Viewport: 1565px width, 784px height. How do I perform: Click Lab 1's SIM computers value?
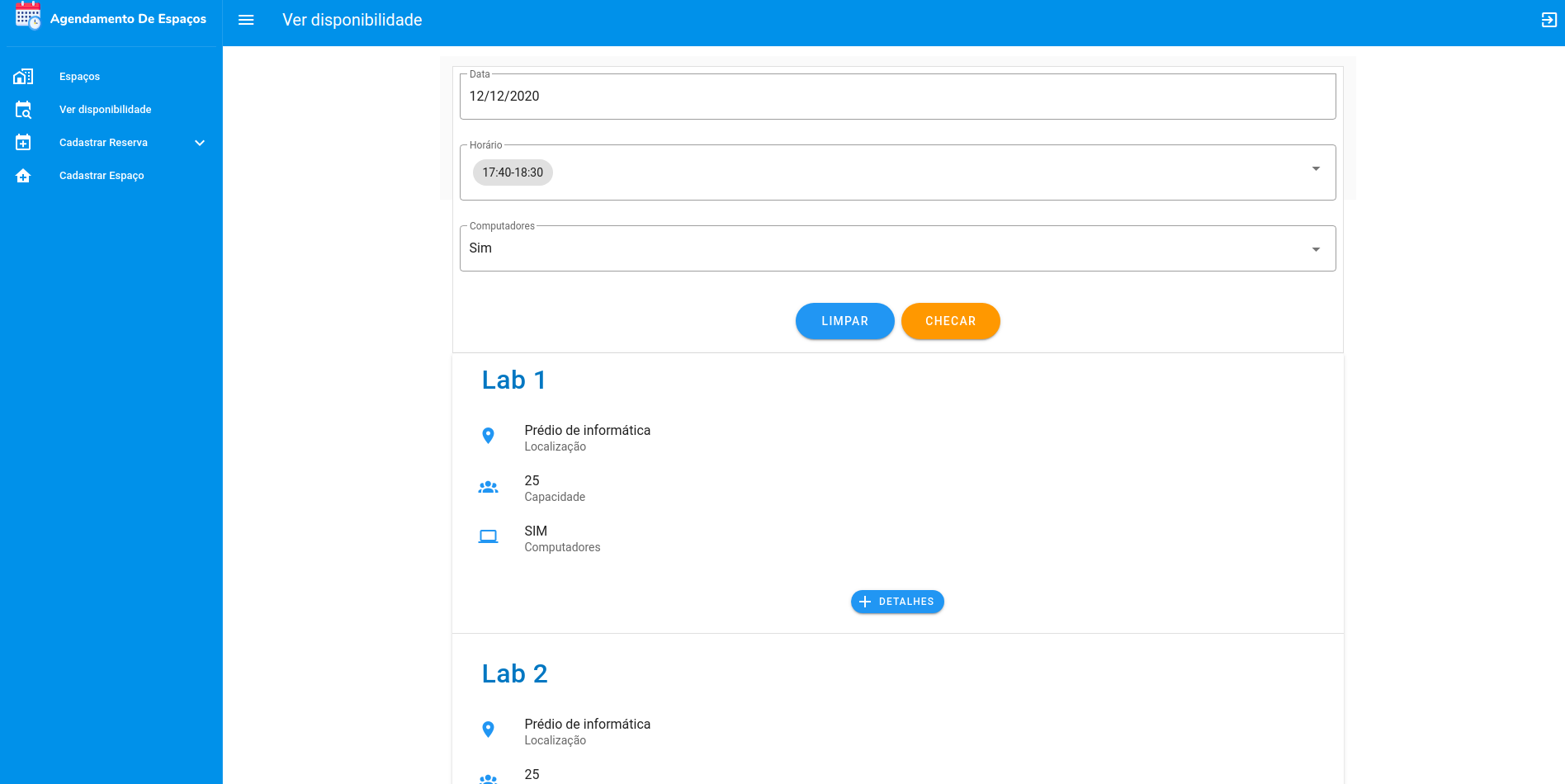(536, 531)
